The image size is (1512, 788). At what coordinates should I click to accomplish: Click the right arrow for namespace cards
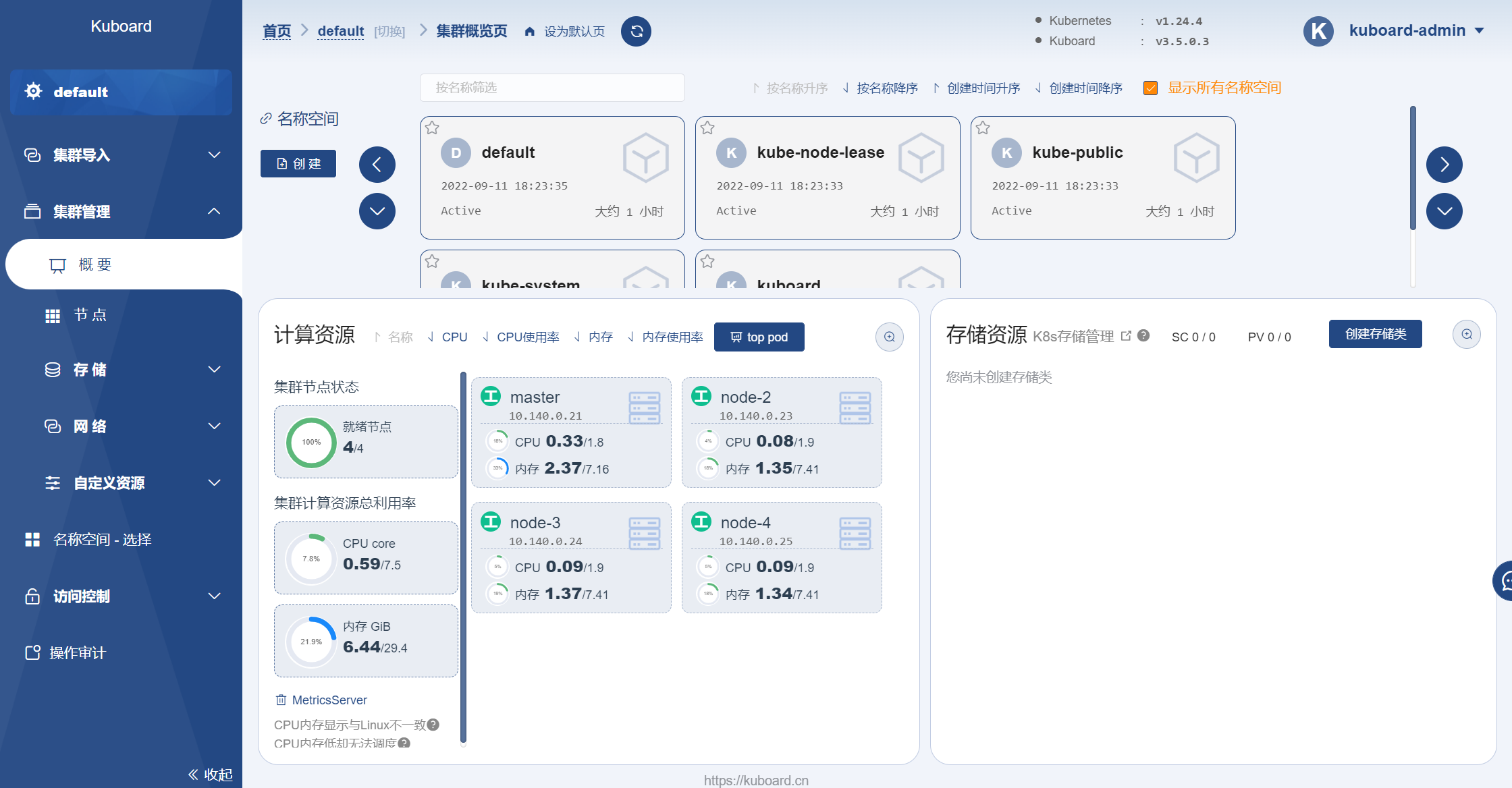click(x=1444, y=165)
